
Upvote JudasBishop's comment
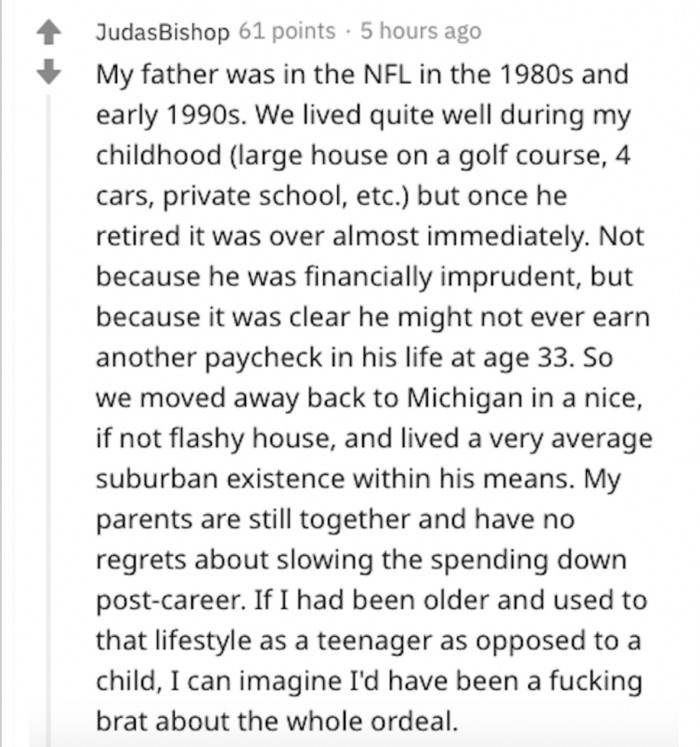(x=49, y=33)
